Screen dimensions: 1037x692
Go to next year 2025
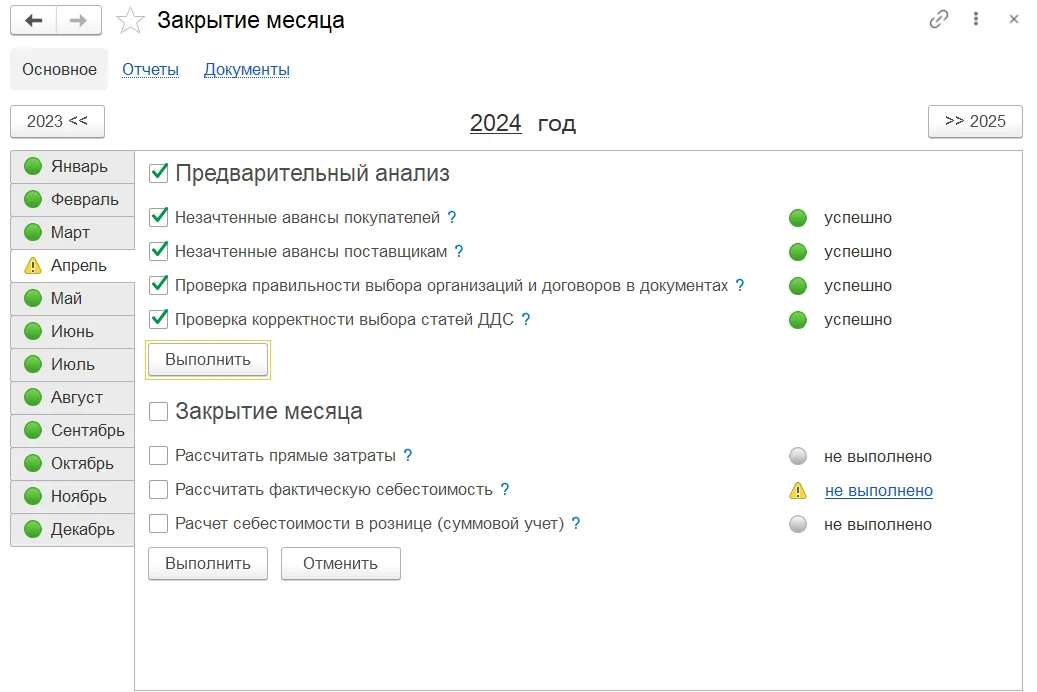[x=975, y=122]
